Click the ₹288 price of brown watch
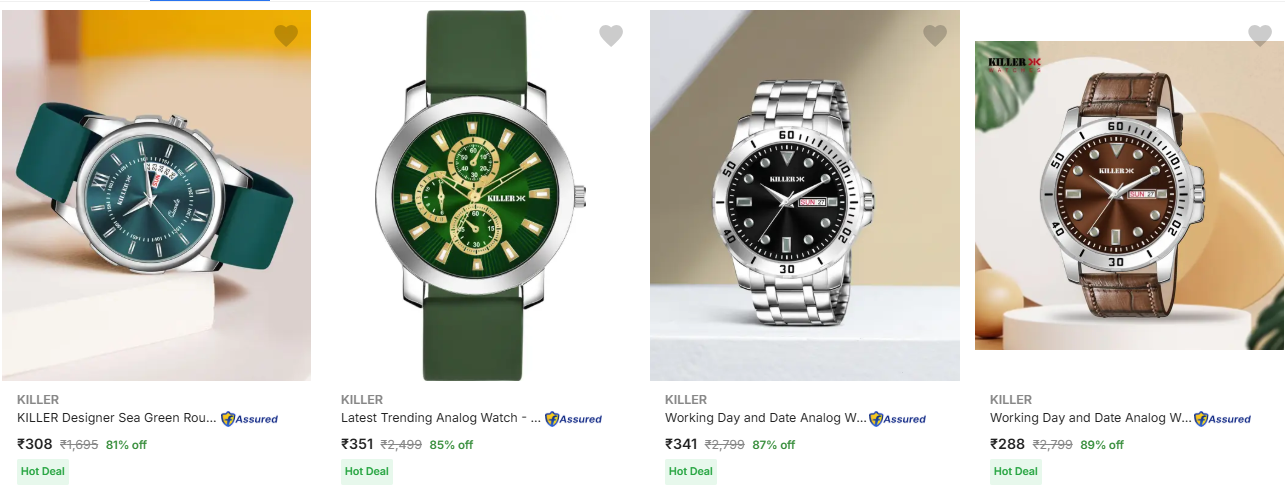The width and height of the screenshot is (1285, 486). point(1007,444)
